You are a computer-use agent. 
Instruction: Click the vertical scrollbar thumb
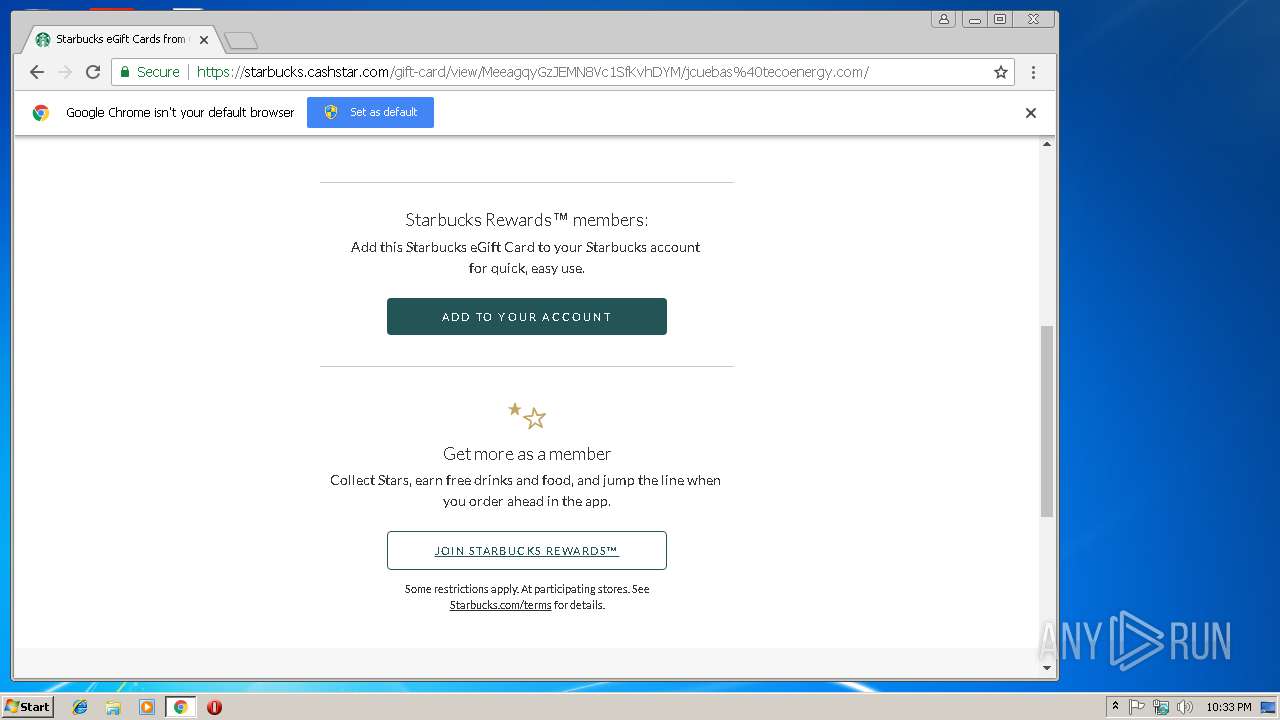1047,421
